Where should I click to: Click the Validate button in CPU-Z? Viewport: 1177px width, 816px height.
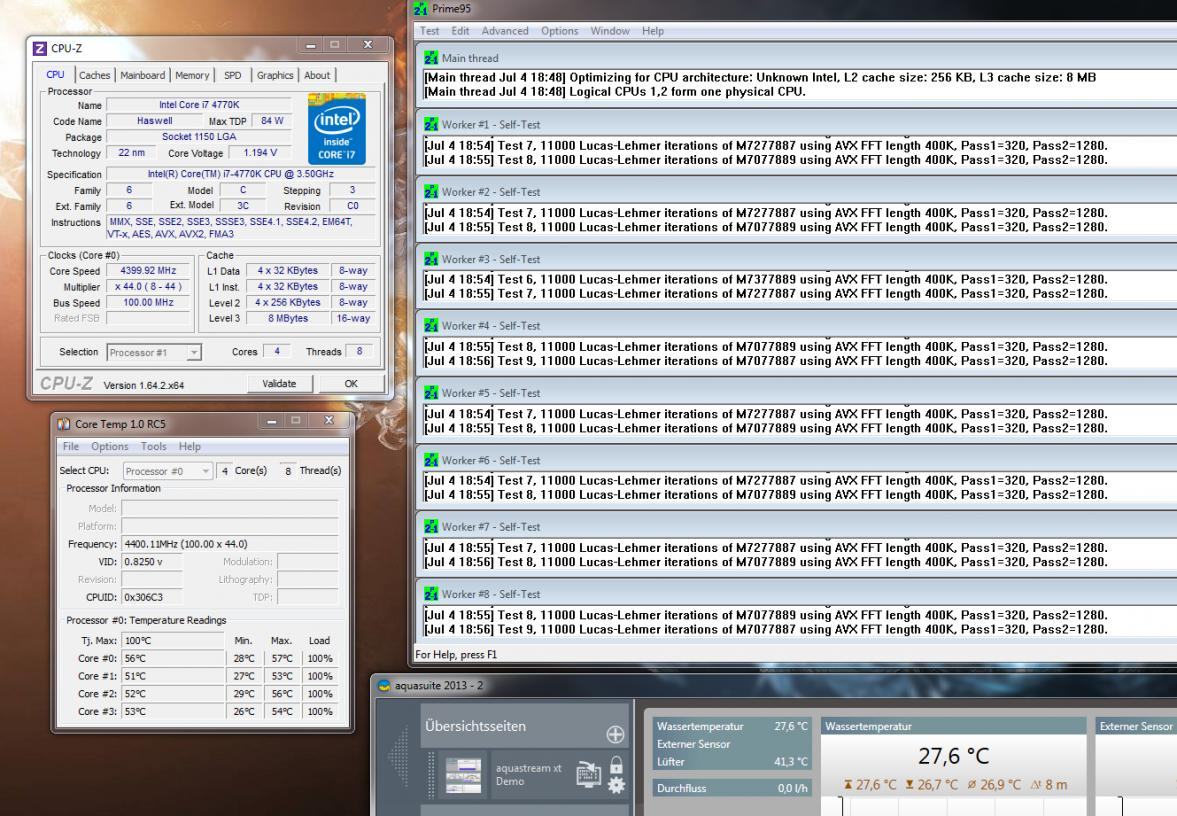click(279, 384)
